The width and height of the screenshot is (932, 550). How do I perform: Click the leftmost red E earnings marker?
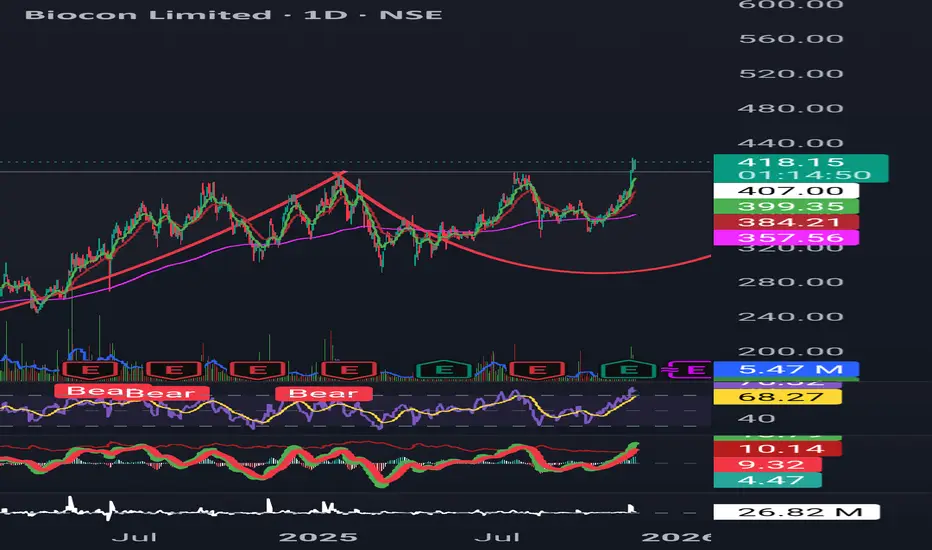90,370
